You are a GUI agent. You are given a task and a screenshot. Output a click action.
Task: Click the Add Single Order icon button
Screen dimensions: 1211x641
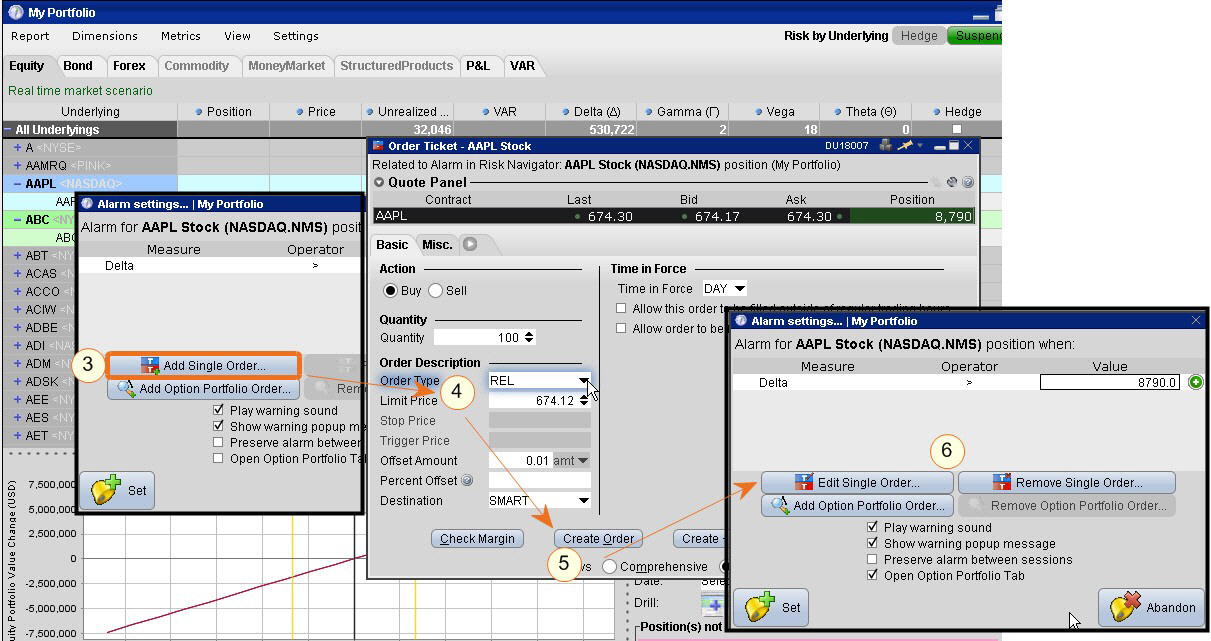pyautogui.click(x=203, y=366)
